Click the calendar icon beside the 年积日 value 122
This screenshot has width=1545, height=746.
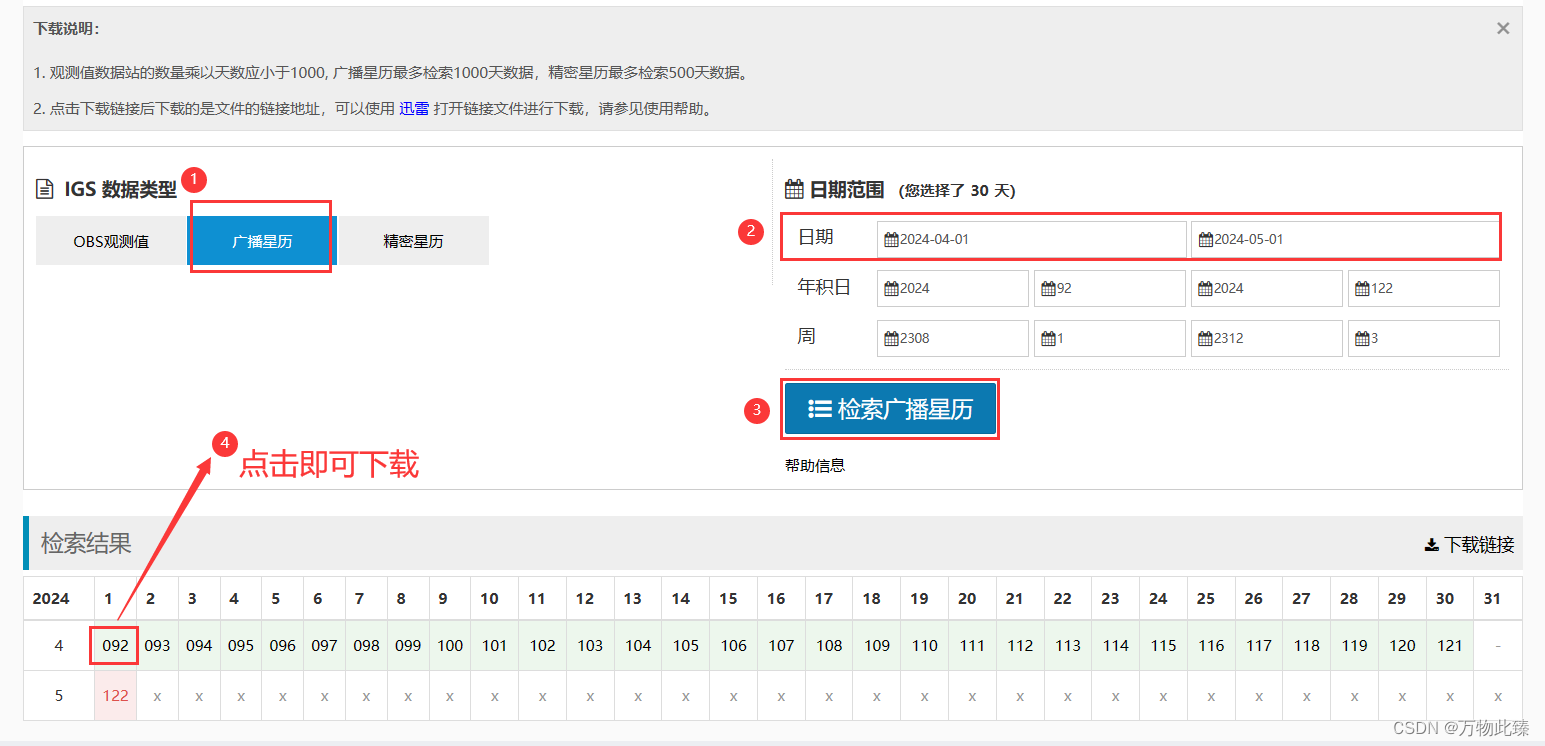pyautogui.click(x=1361, y=288)
